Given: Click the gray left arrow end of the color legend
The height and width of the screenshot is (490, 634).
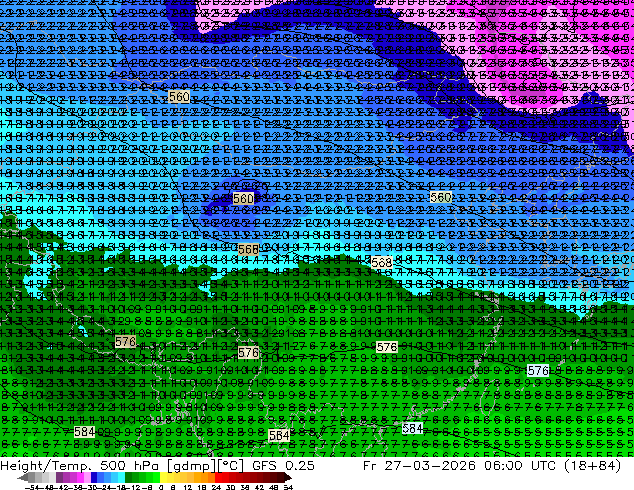Looking at the screenshot, I should [x=23, y=478].
